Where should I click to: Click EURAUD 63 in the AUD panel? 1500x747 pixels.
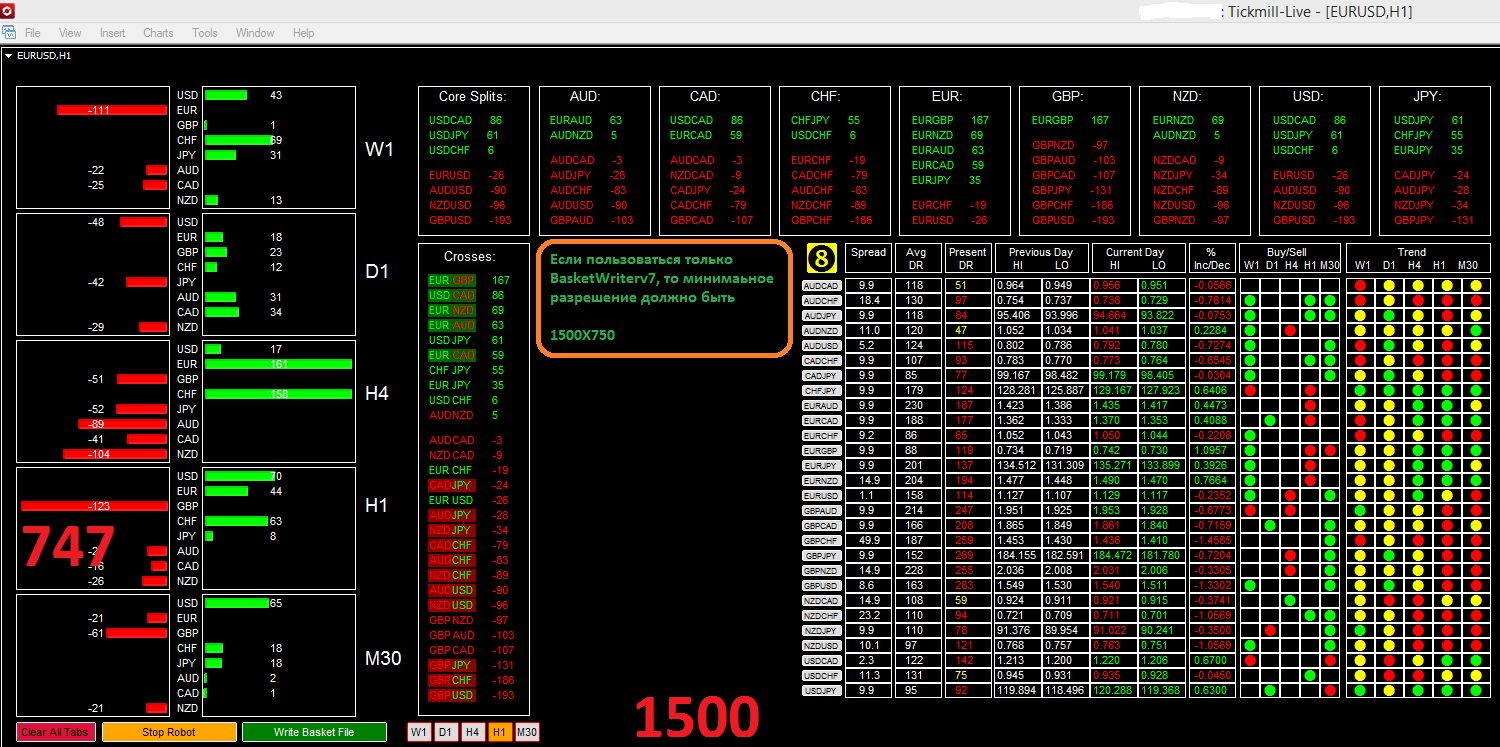pos(586,120)
